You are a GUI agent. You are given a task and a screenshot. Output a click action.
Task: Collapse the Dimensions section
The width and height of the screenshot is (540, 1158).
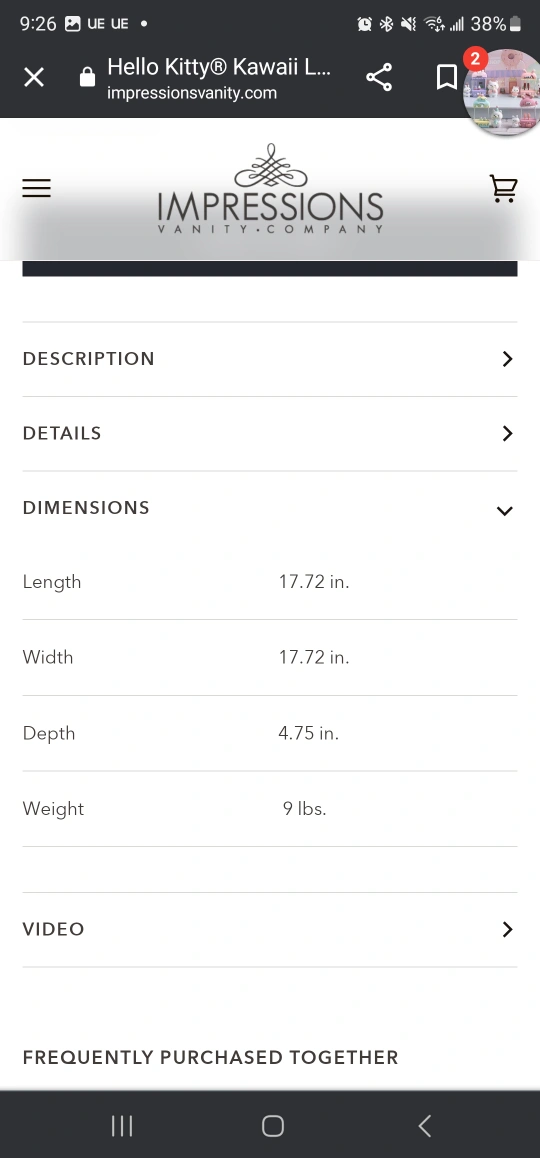tap(270, 508)
